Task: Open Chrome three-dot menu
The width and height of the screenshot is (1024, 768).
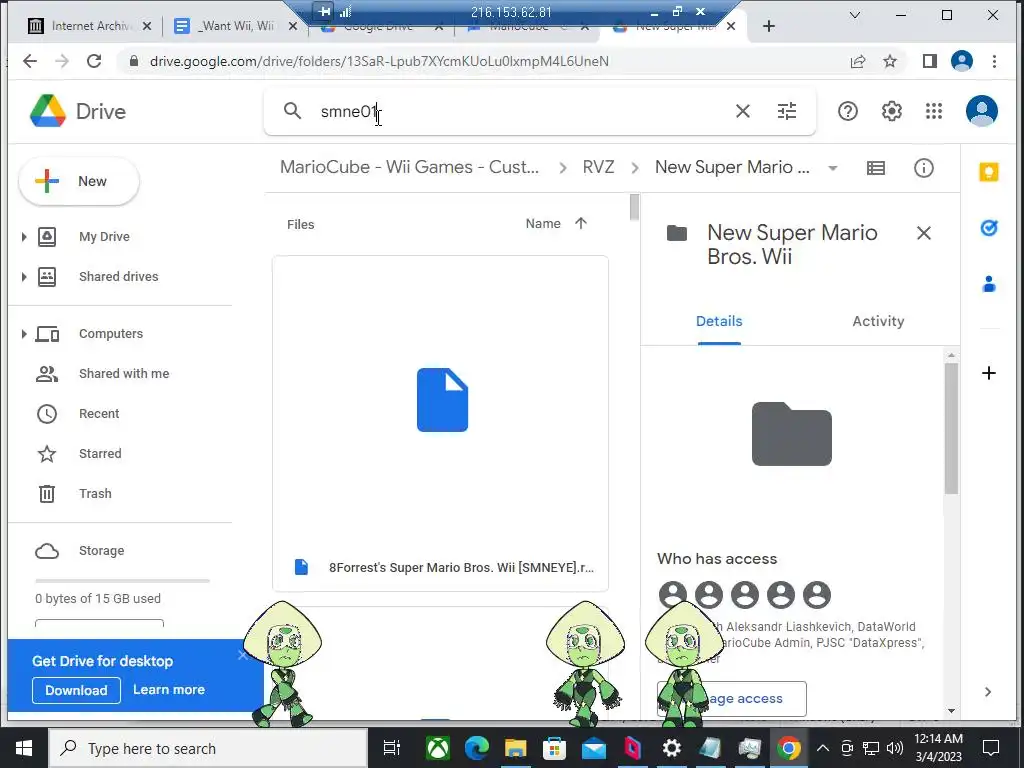Action: 994,61
